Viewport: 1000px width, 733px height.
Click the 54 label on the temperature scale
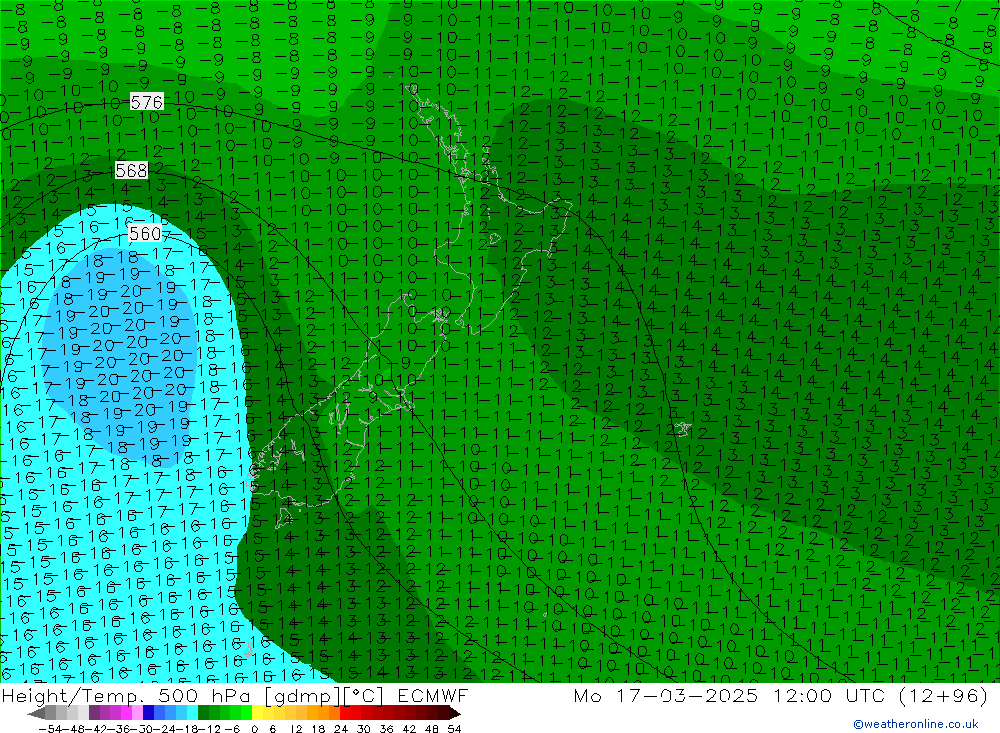click(x=454, y=728)
